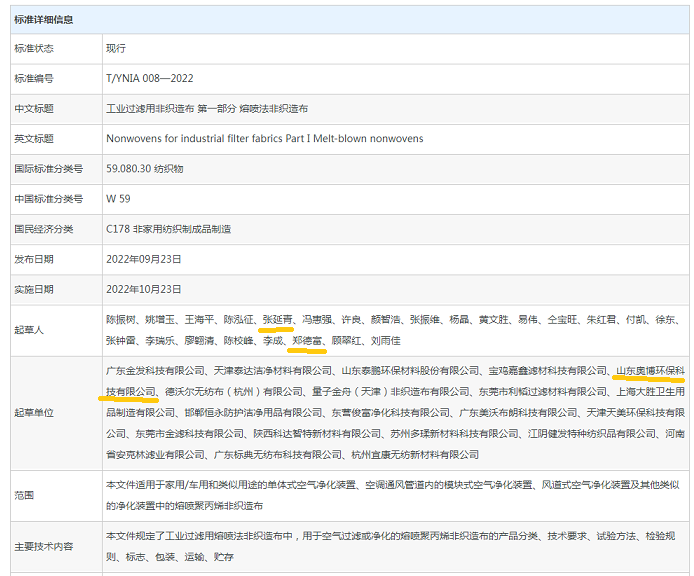Image resolution: width=694 pixels, height=576 pixels.
Task: Click the underlined company 山东奥博环保科技有限公司
Action: click(x=650, y=371)
